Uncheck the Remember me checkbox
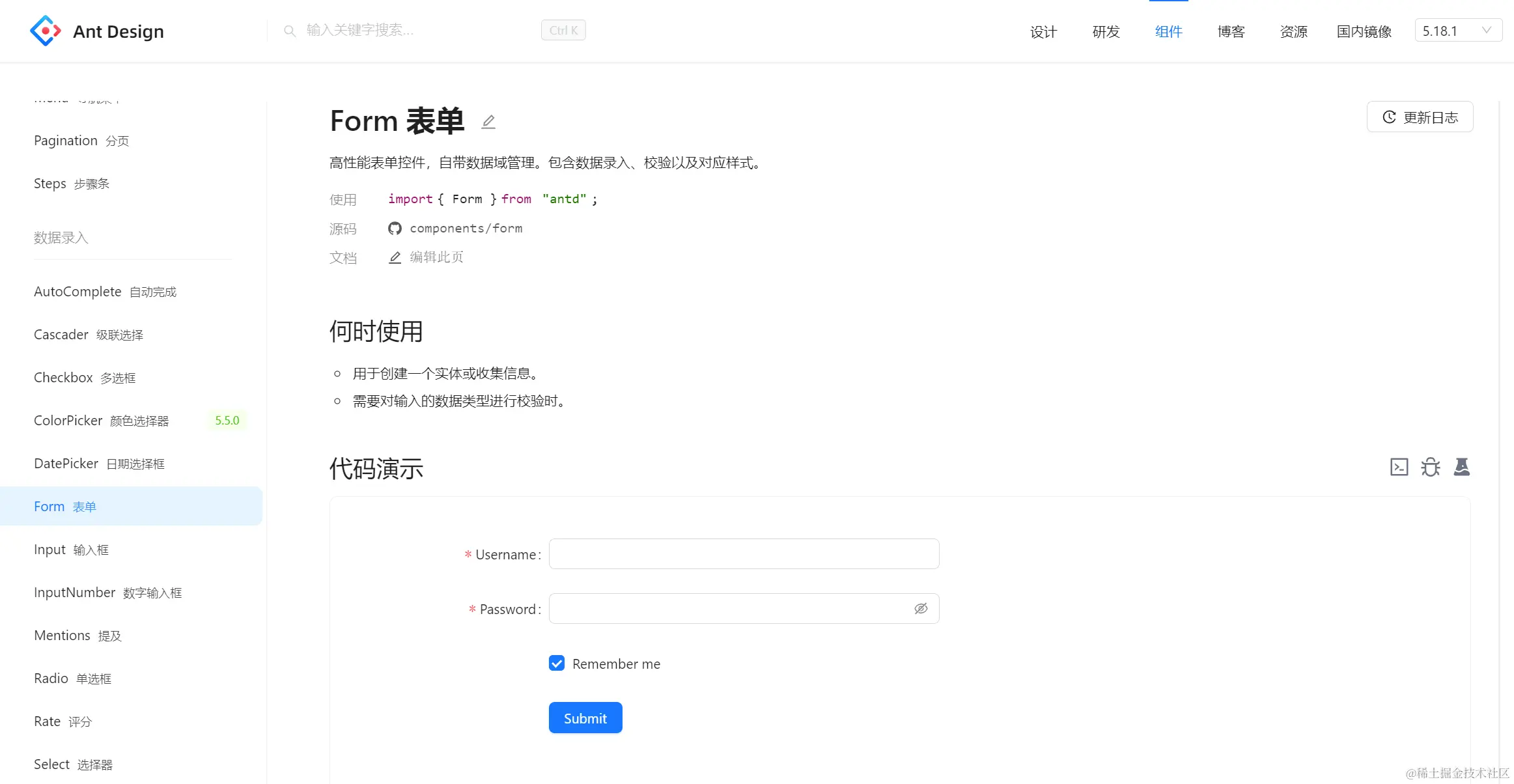This screenshot has height=784, width=1514. (x=557, y=663)
